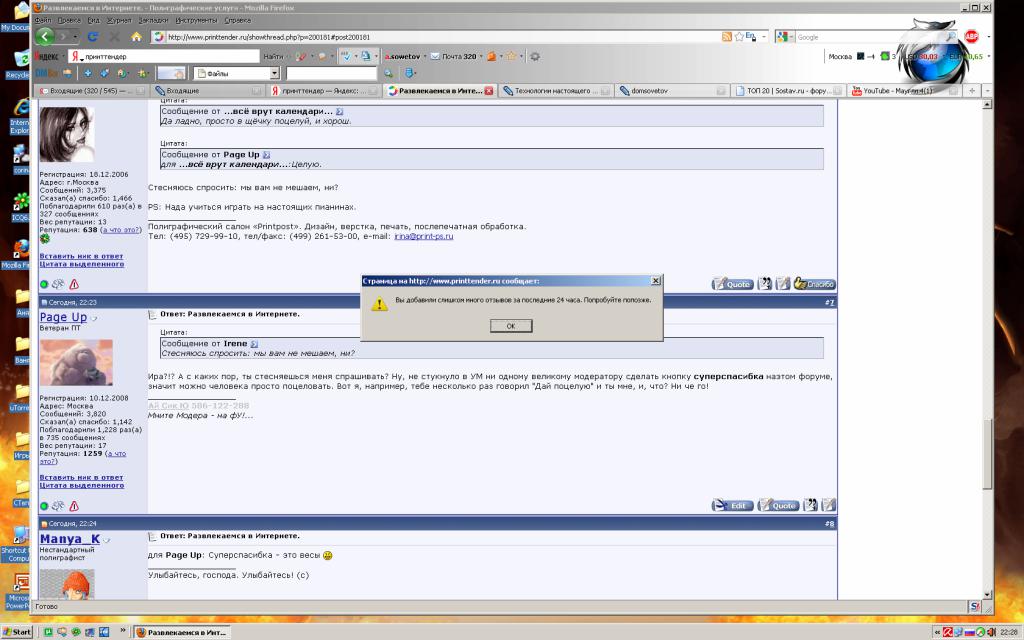The height and width of the screenshot is (640, 1024).
Task: Open the list all tabs dropdown
Action: (985, 91)
